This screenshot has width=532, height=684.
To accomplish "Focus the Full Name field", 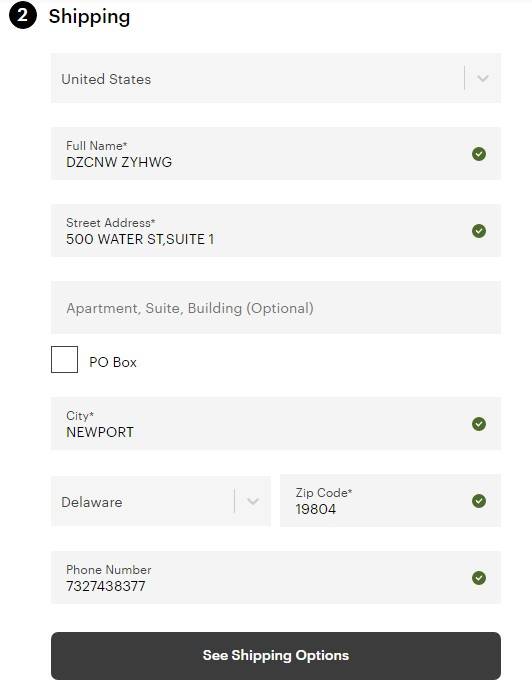I will [x=276, y=154].
